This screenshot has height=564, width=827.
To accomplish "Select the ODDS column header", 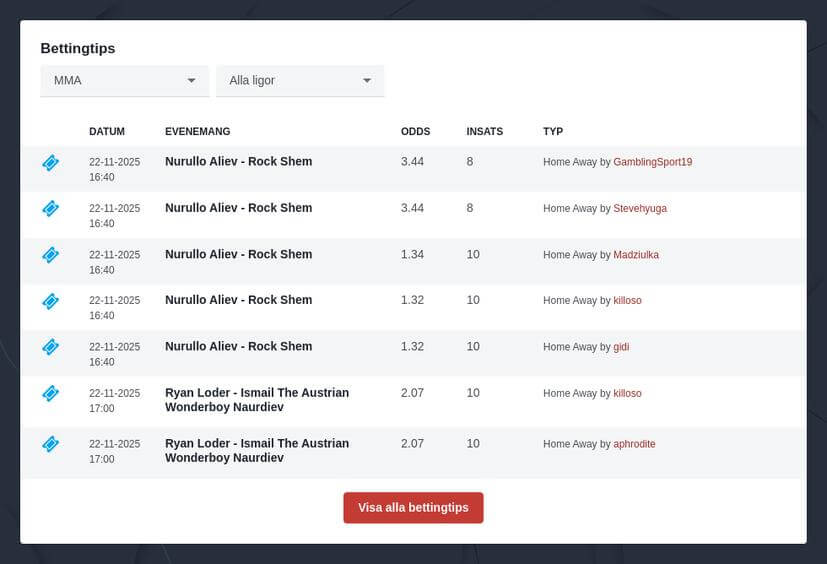I will tap(415, 132).
